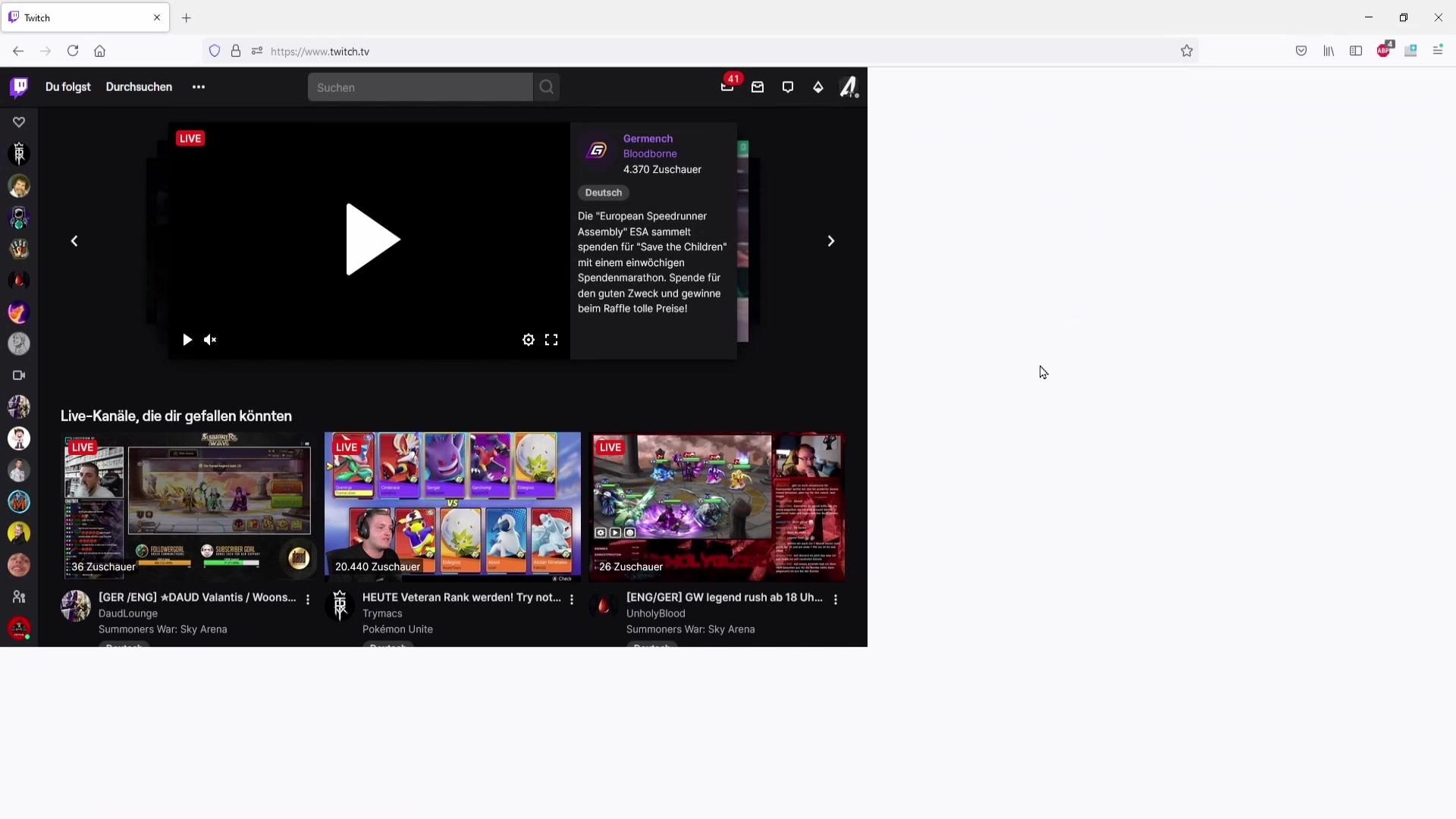Unmute the featured stream player
This screenshot has height=819, width=1456.
click(x=210, y=340)
